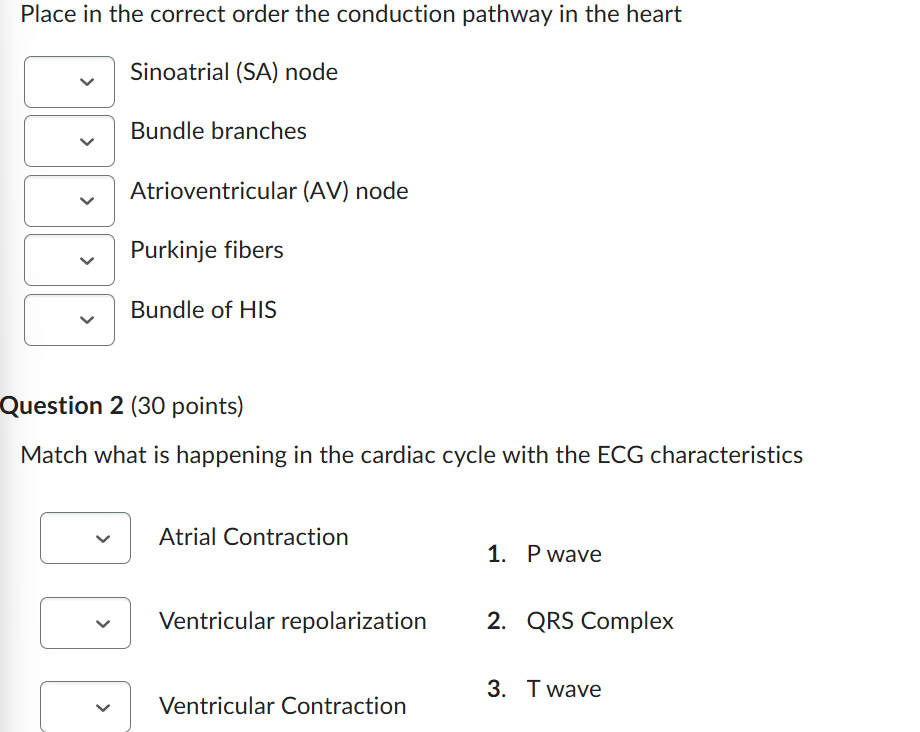Screen dimensions: 920x732
Task: Select the answer option T wave
Action: click(x=565, y=688)
